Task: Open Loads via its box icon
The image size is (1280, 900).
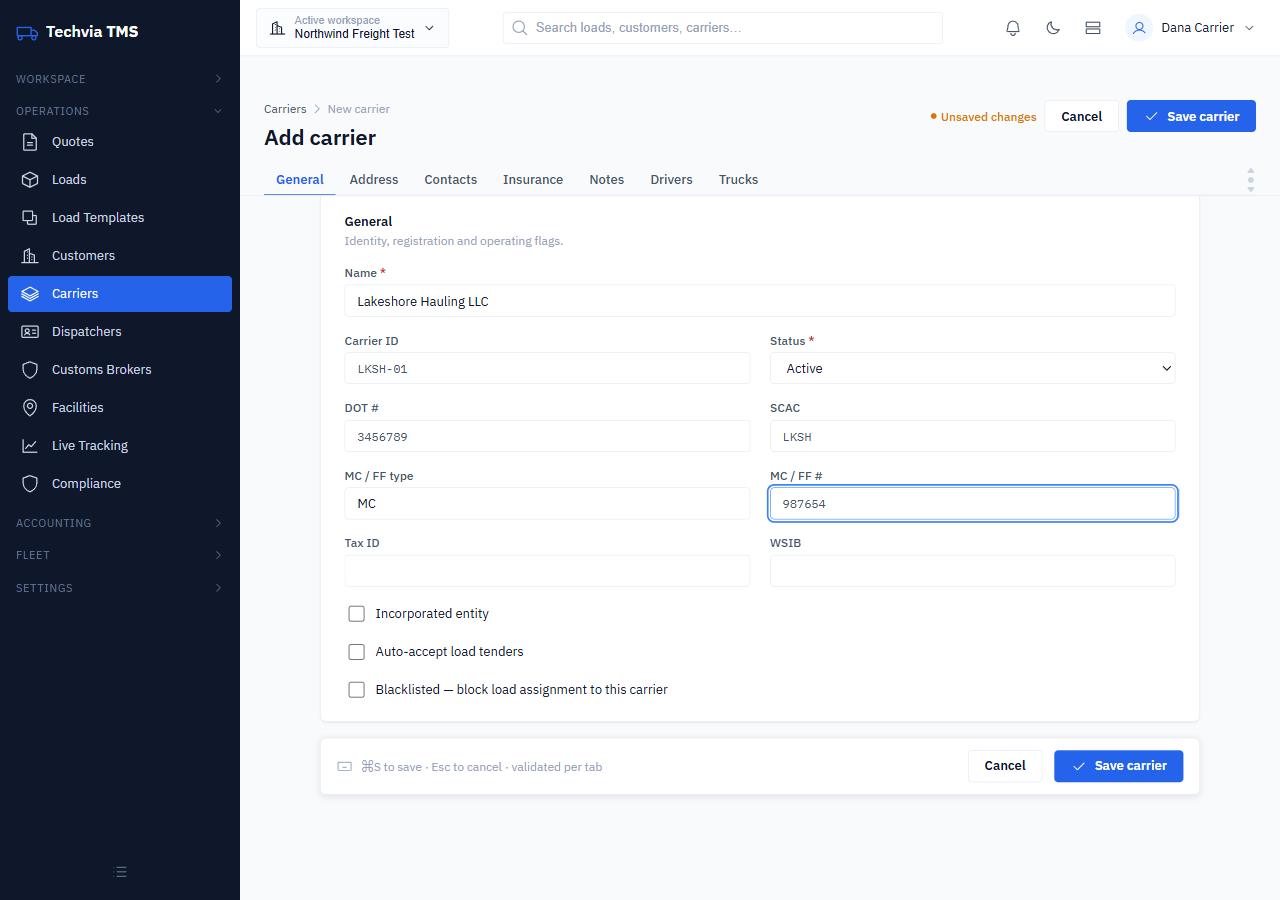Action: coord(31,180)
